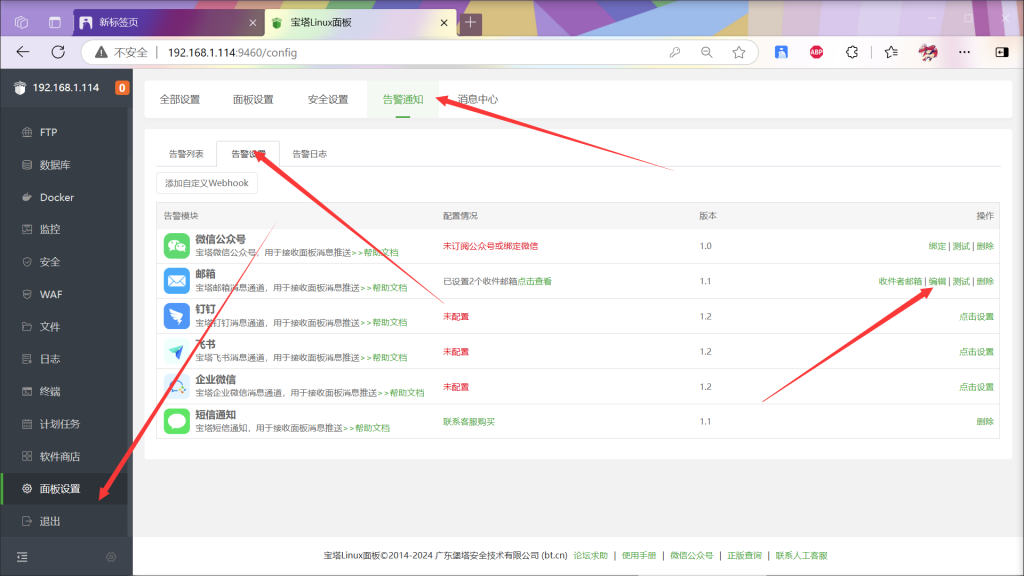
Task: Click 测试 in the 邮箱 row
Action: click(x=961, y=281)
